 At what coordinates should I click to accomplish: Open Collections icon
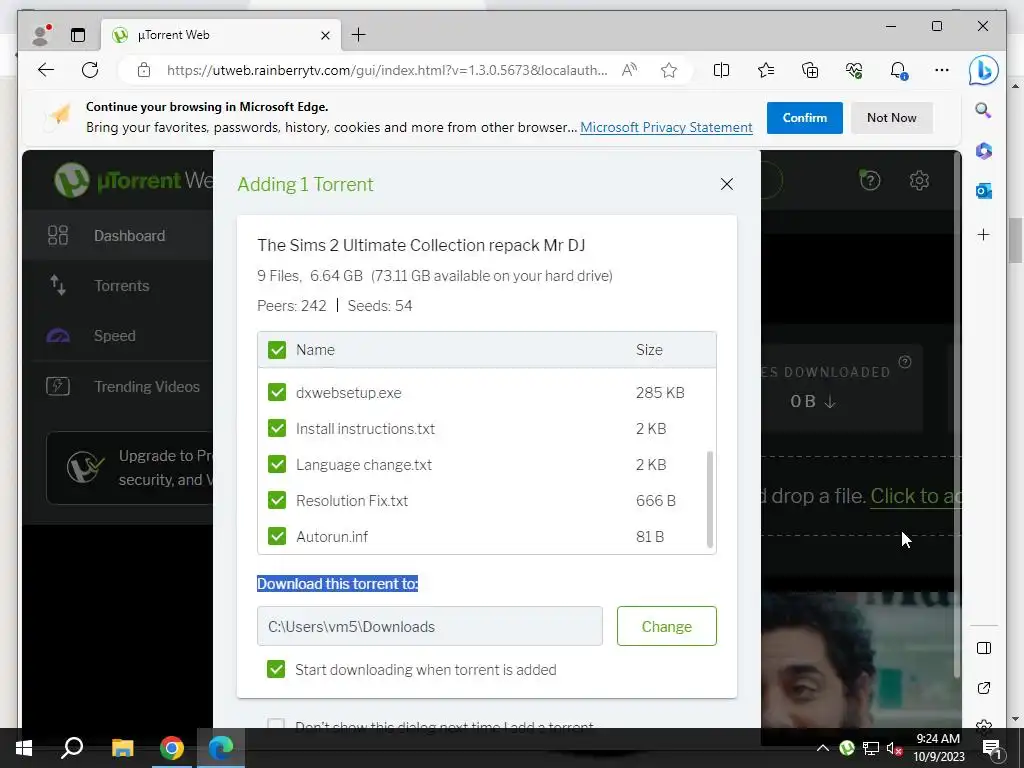click(x=810, y=70)
